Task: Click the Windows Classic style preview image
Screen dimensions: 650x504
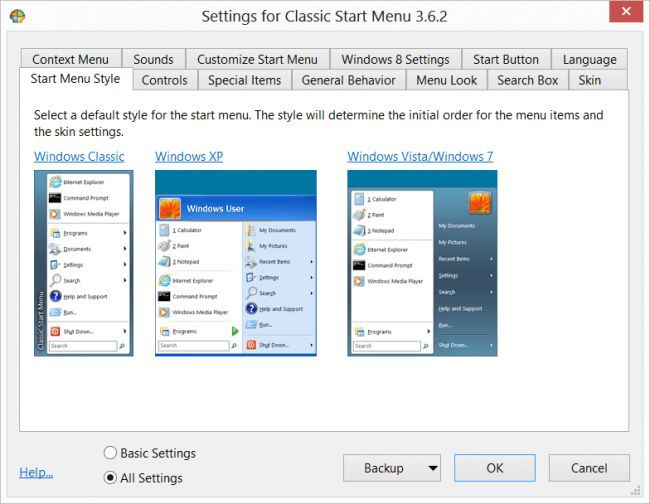Action: click(x=84, y=263)
